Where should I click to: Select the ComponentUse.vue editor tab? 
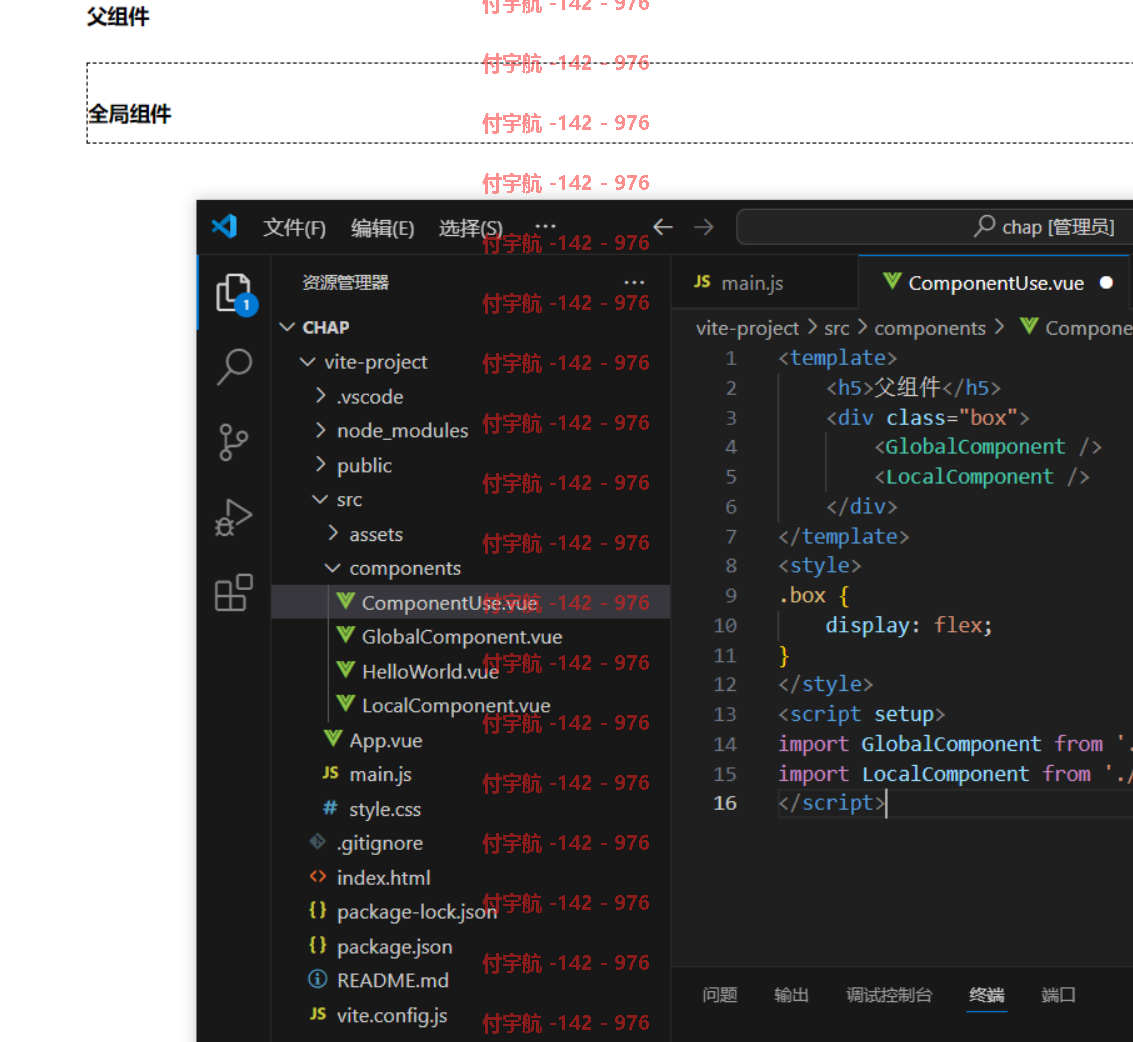coord(994,283)
